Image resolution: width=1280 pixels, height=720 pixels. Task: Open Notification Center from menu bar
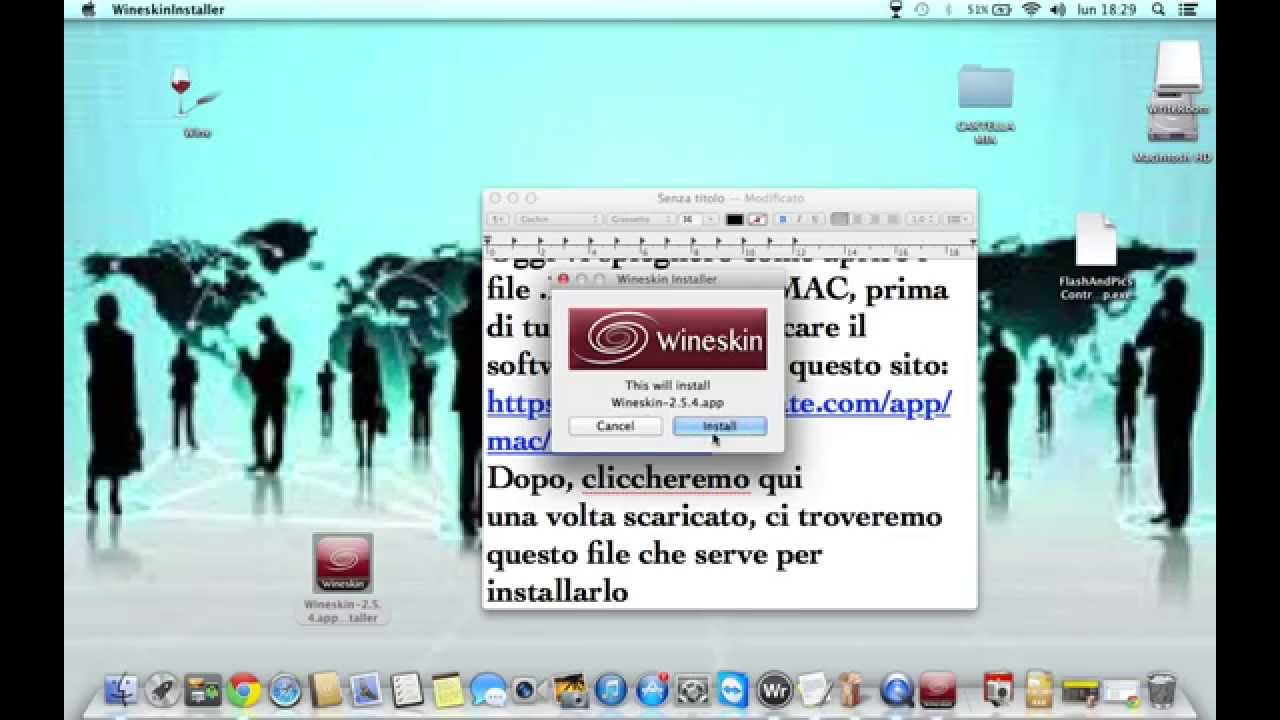[x=1187, y=9]
